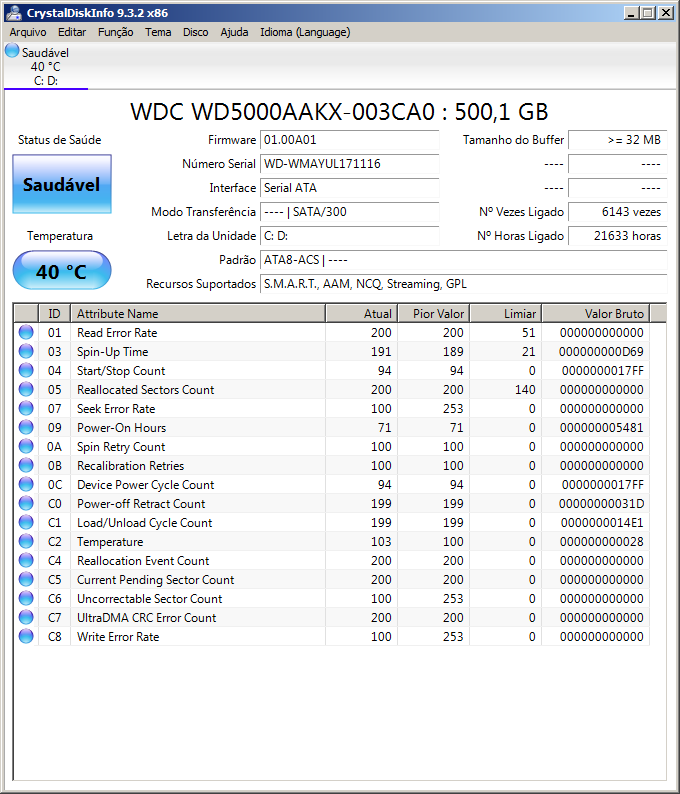The image size is (680, 794).
Task: Click the Recursos Suportados field
Action: tap(463, 284)
